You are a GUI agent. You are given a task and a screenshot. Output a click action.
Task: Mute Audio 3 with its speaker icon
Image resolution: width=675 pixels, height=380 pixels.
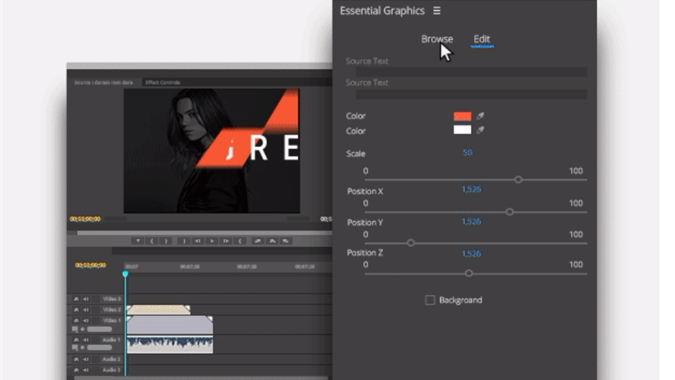(86, 370)
